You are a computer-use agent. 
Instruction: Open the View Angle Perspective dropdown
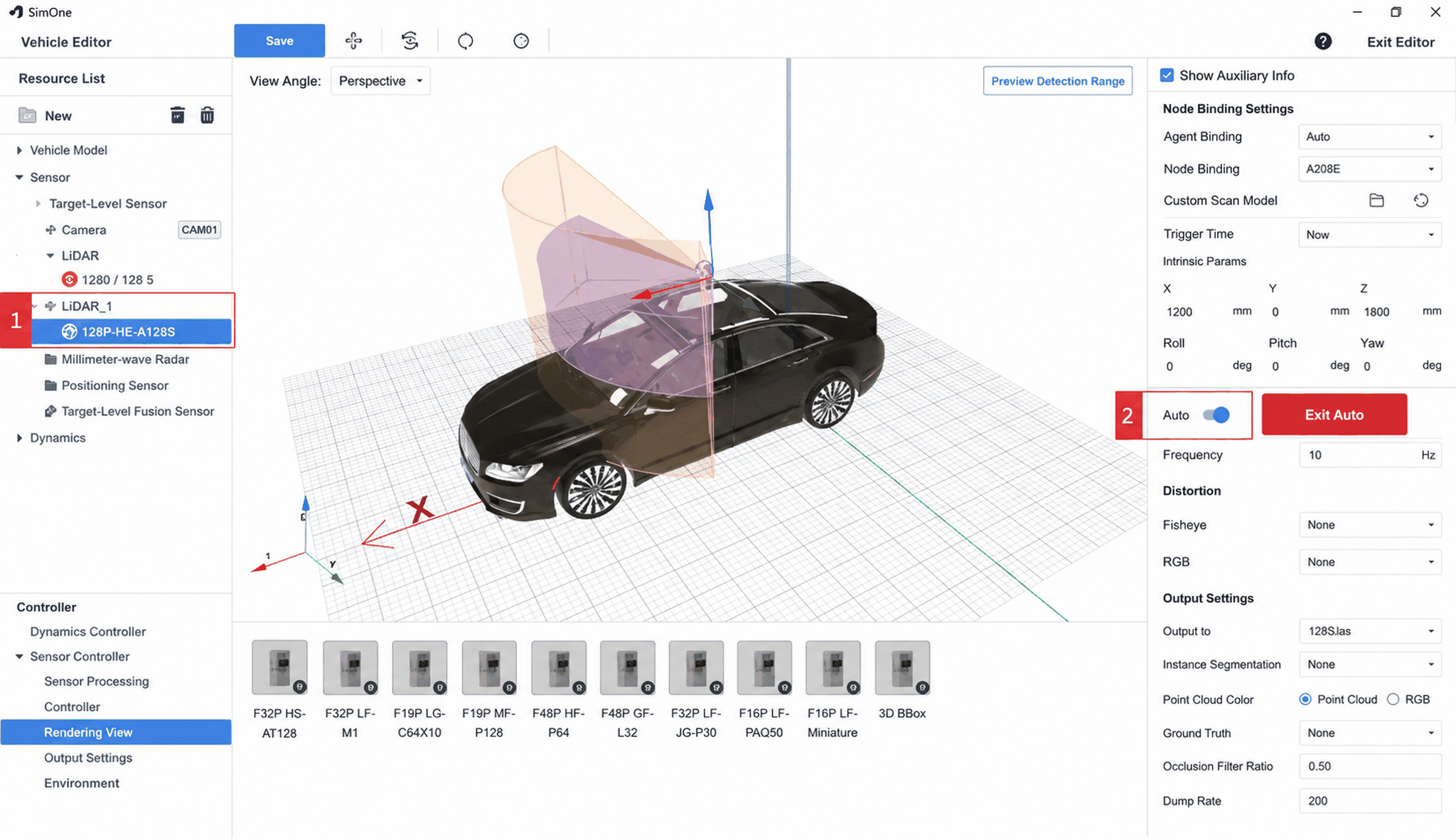pyautogui.click(x=380, y=81)
